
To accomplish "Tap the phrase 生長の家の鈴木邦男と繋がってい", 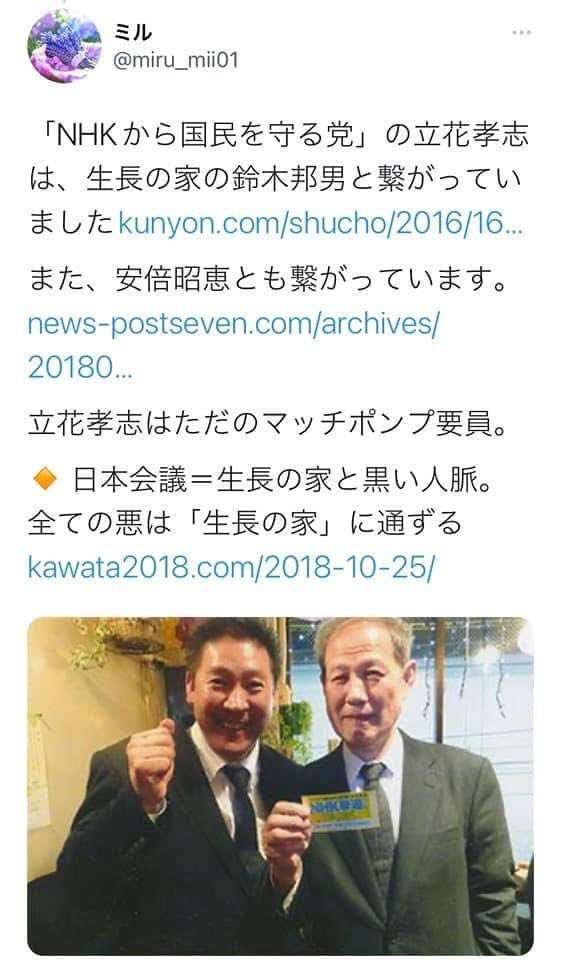I will (x=304, y=179).
